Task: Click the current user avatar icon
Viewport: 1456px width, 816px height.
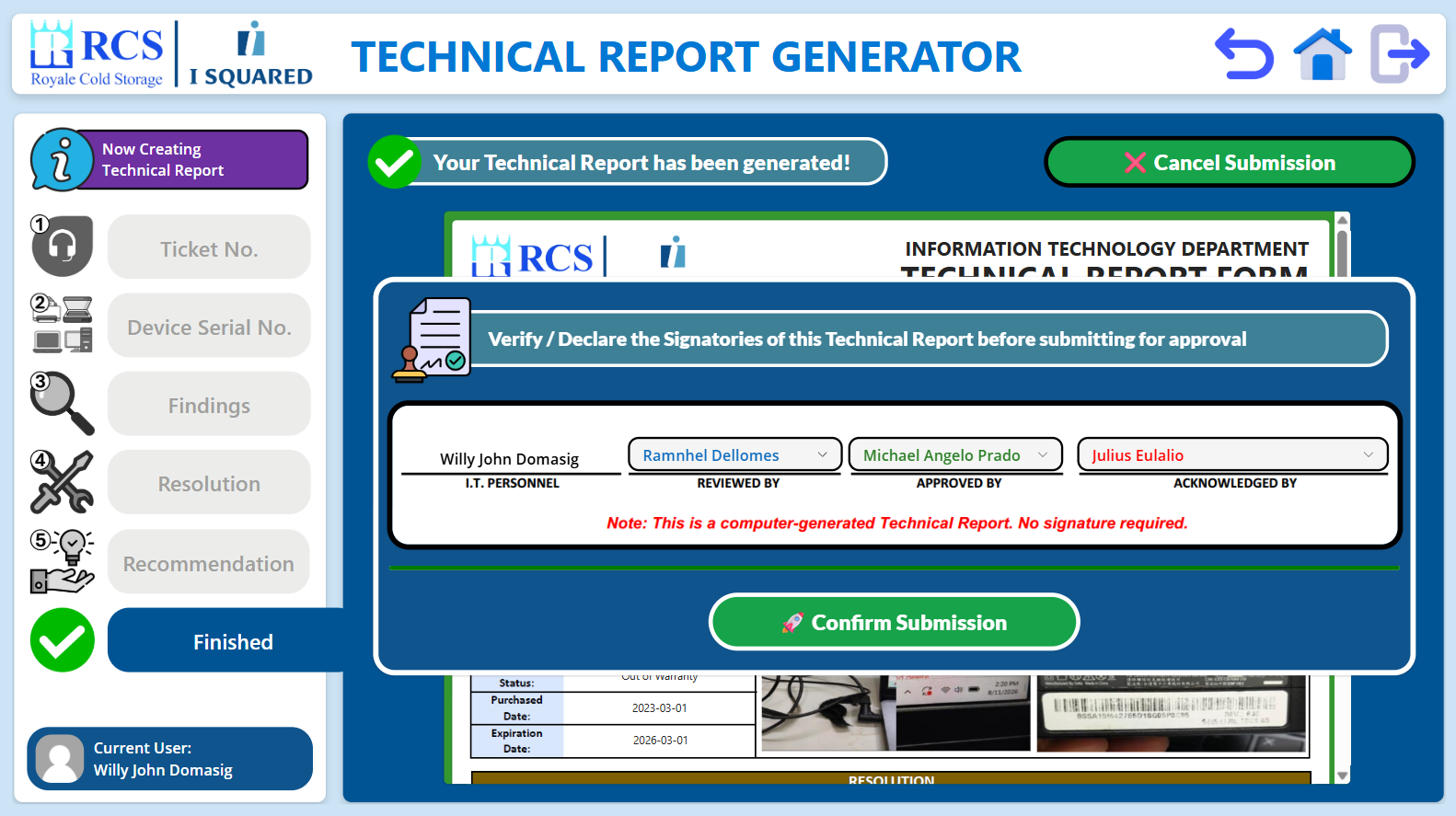Action: click(x=60, y=759)
